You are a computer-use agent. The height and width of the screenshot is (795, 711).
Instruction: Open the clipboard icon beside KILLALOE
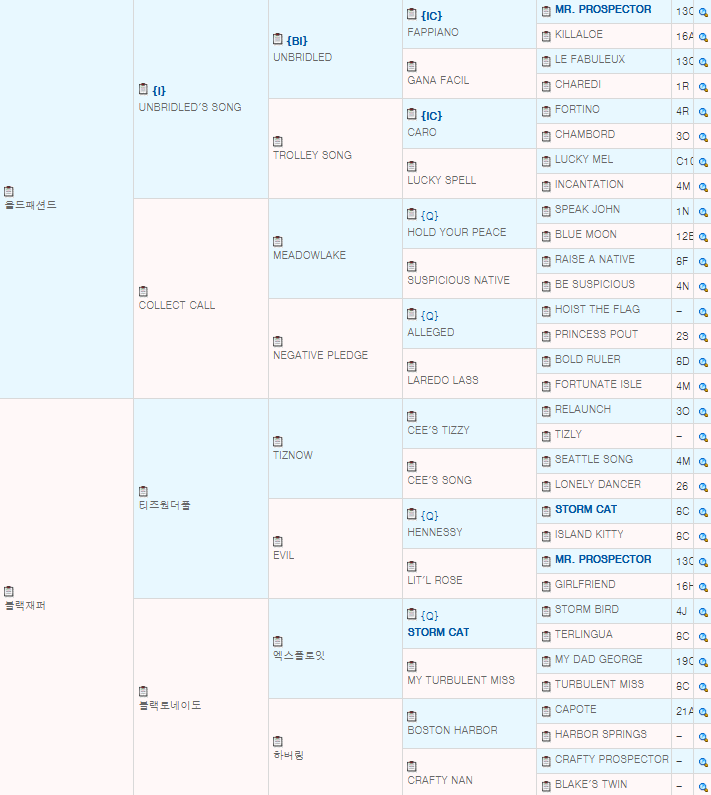pos(546,35)
